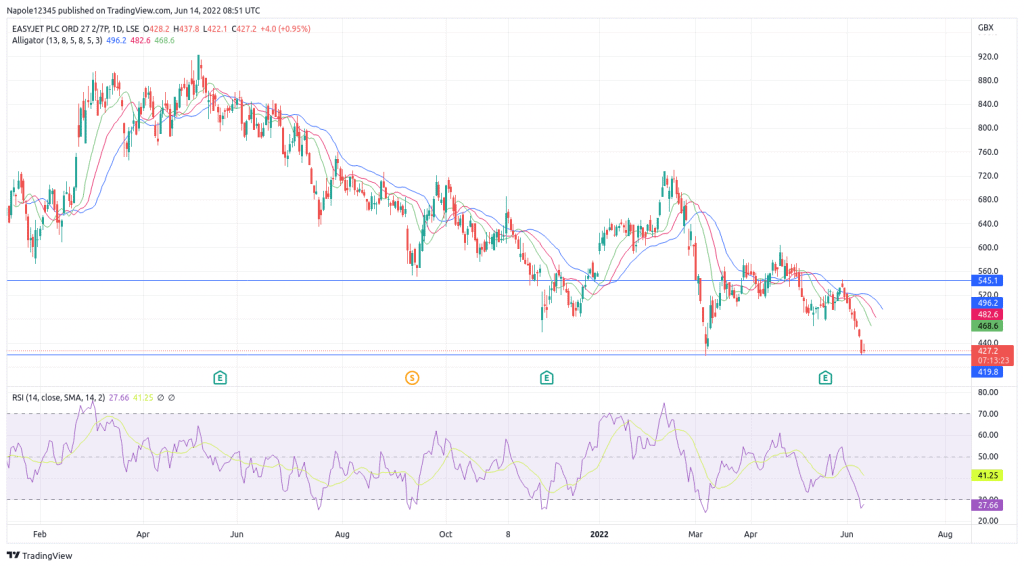Click the 50.00 RSI axis label
The image size is (1024, 567).
[x=987, y=457]
